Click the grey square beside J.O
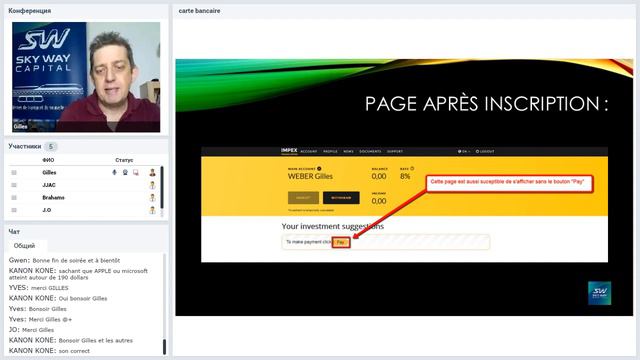The image size is (640, 360). (14, 210)
